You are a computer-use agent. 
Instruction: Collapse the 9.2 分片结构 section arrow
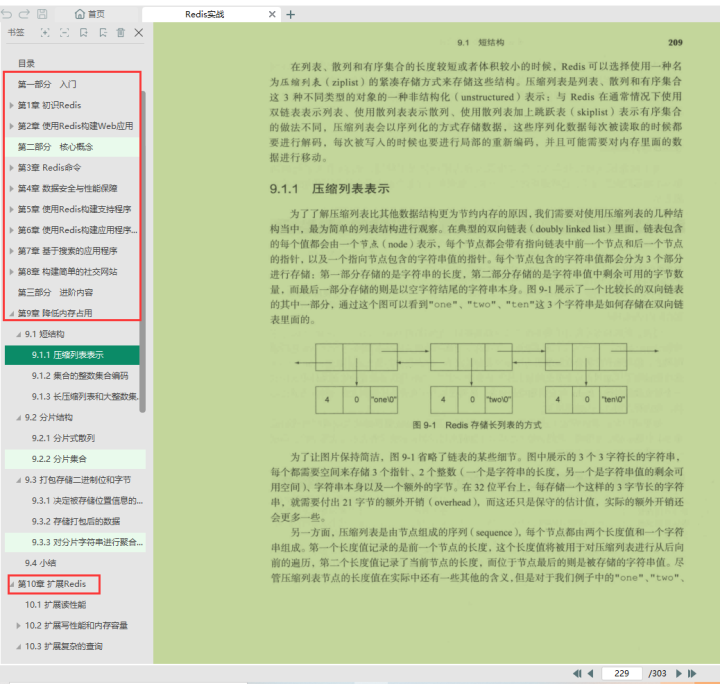[19, 418]
